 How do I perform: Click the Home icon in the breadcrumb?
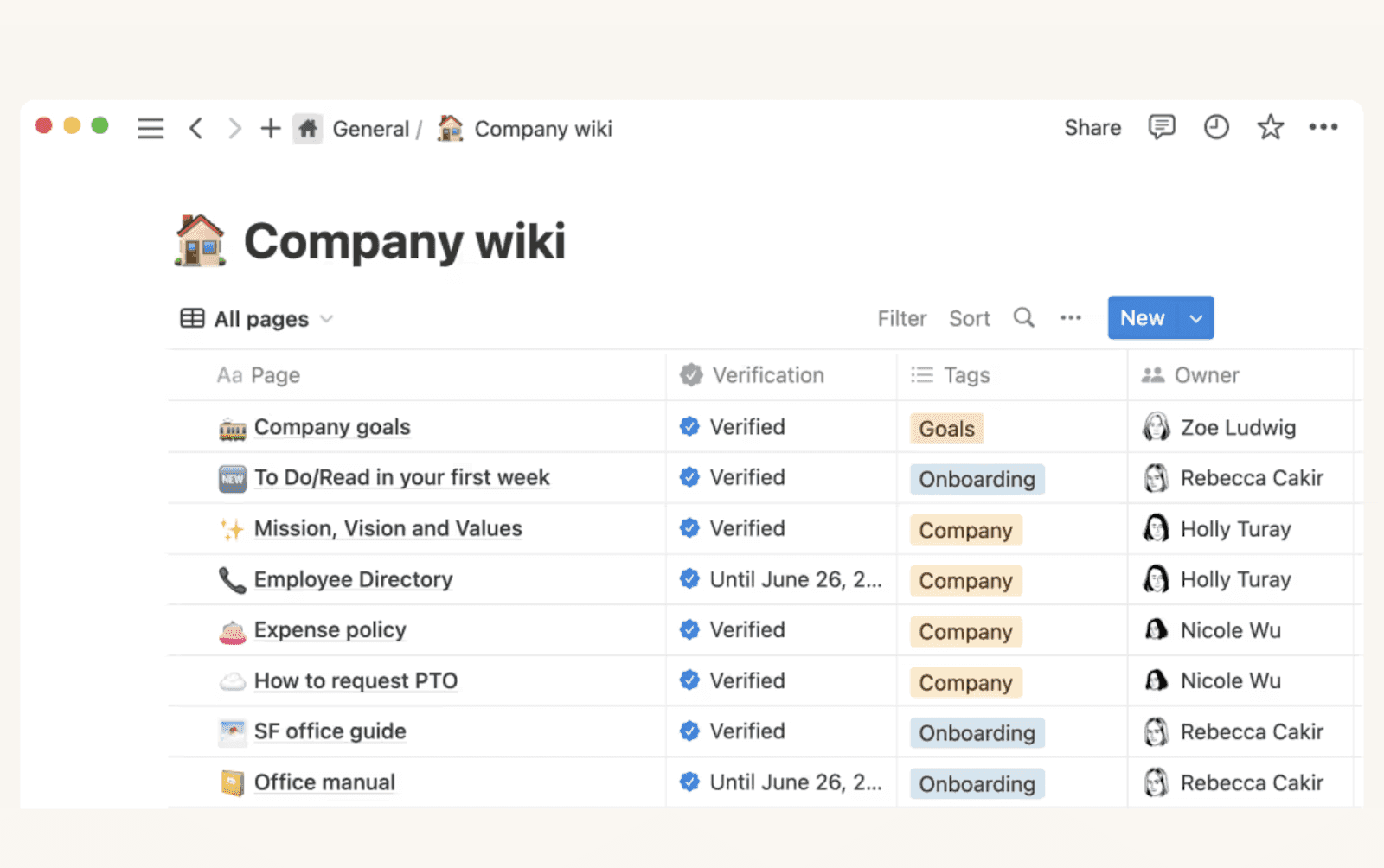tap(307, 128)
